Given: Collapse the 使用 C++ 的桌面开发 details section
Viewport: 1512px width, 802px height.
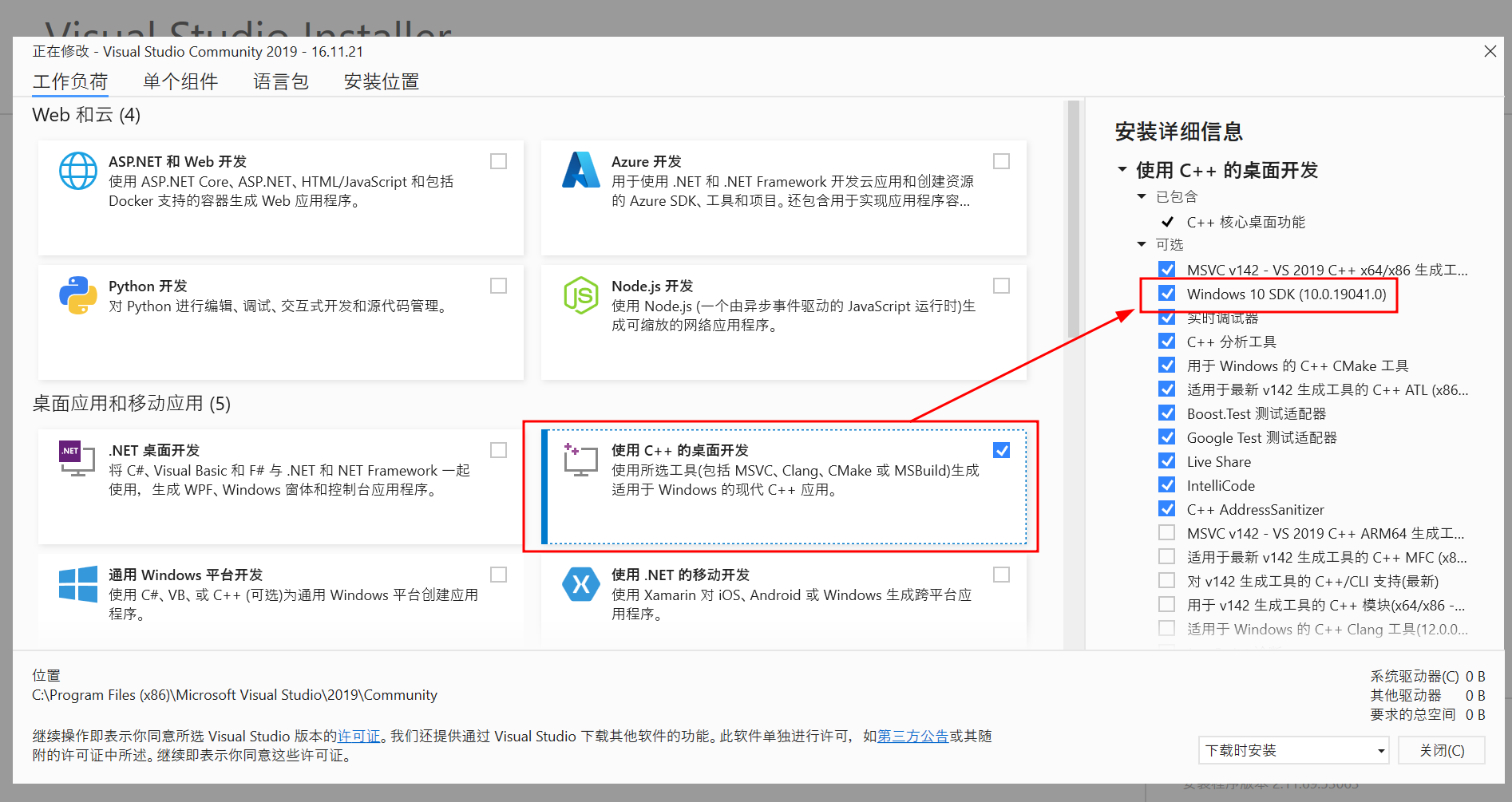Looking at the screenshot, I should (x=1122, y=170).
